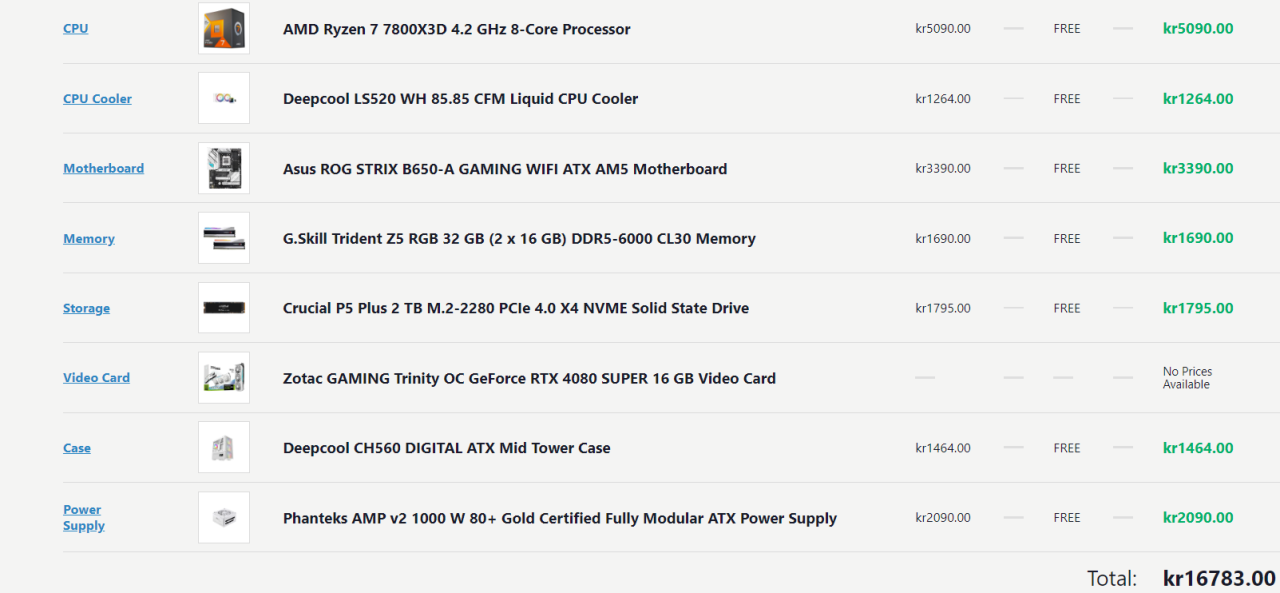
Task: Click the Video Card category link
Action: pos(96,378)
